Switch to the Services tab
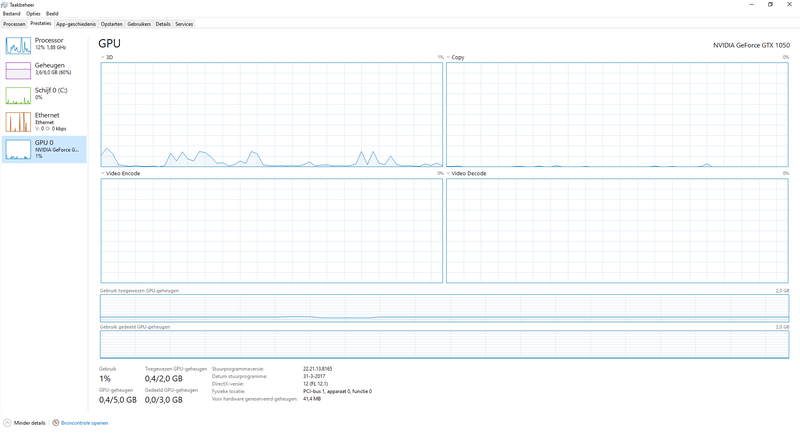The height and width of the screenshot is (433, 800). click(x=184, y=24)
